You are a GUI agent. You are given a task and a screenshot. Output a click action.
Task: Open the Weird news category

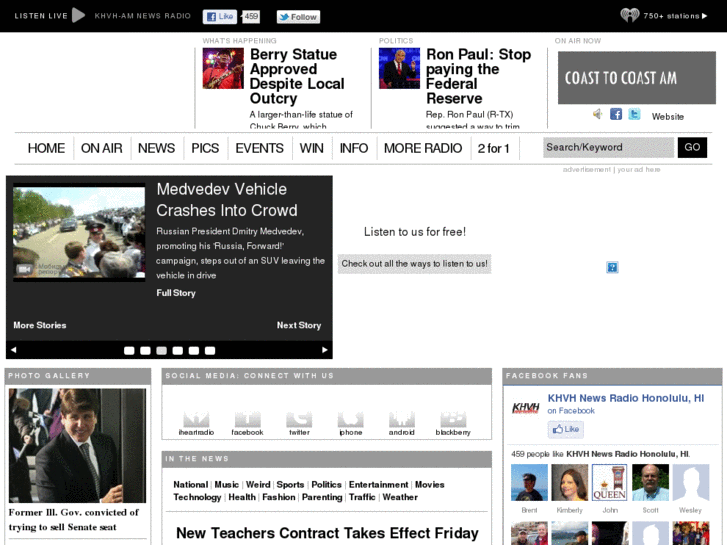coord(258,485)
